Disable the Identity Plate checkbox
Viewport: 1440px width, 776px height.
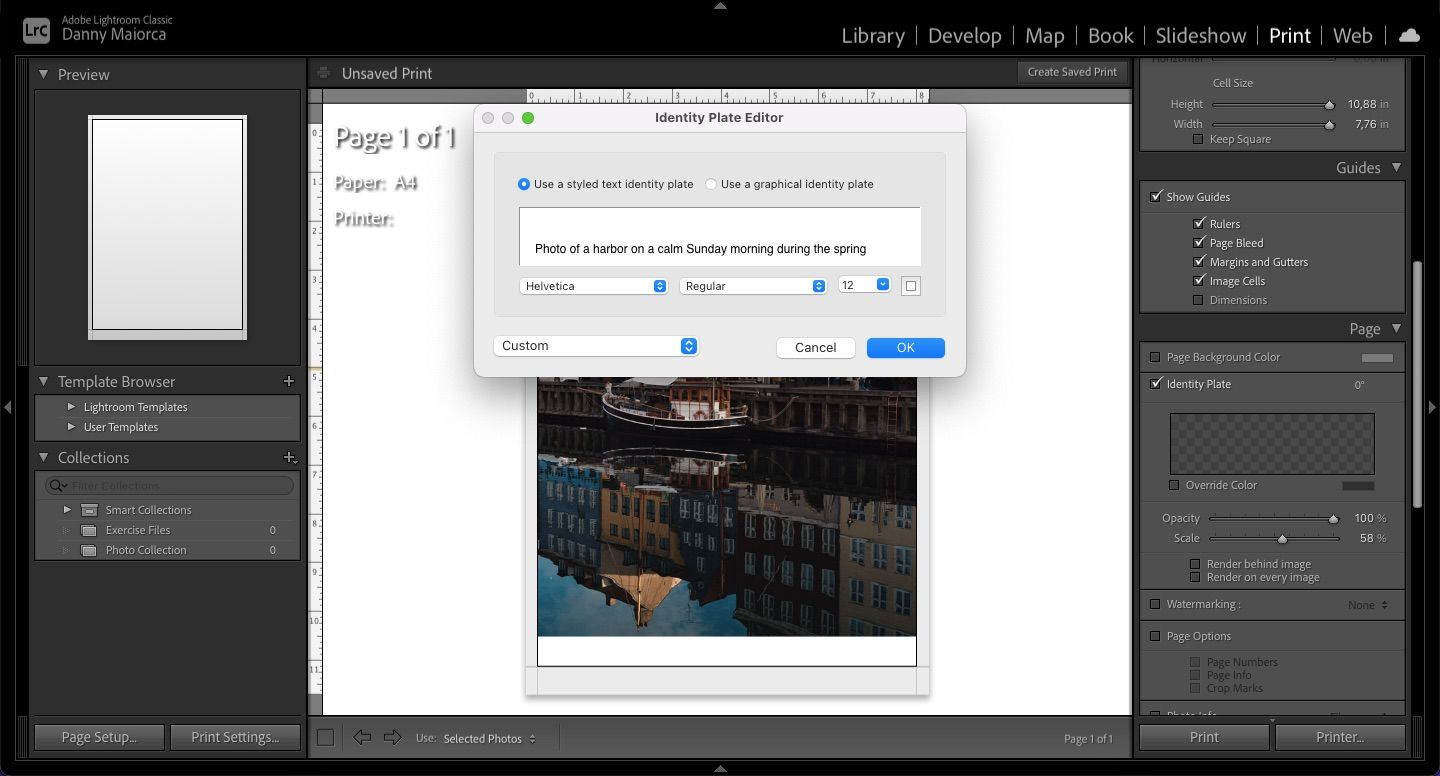pyautogui.click(x=1156, y=384)
